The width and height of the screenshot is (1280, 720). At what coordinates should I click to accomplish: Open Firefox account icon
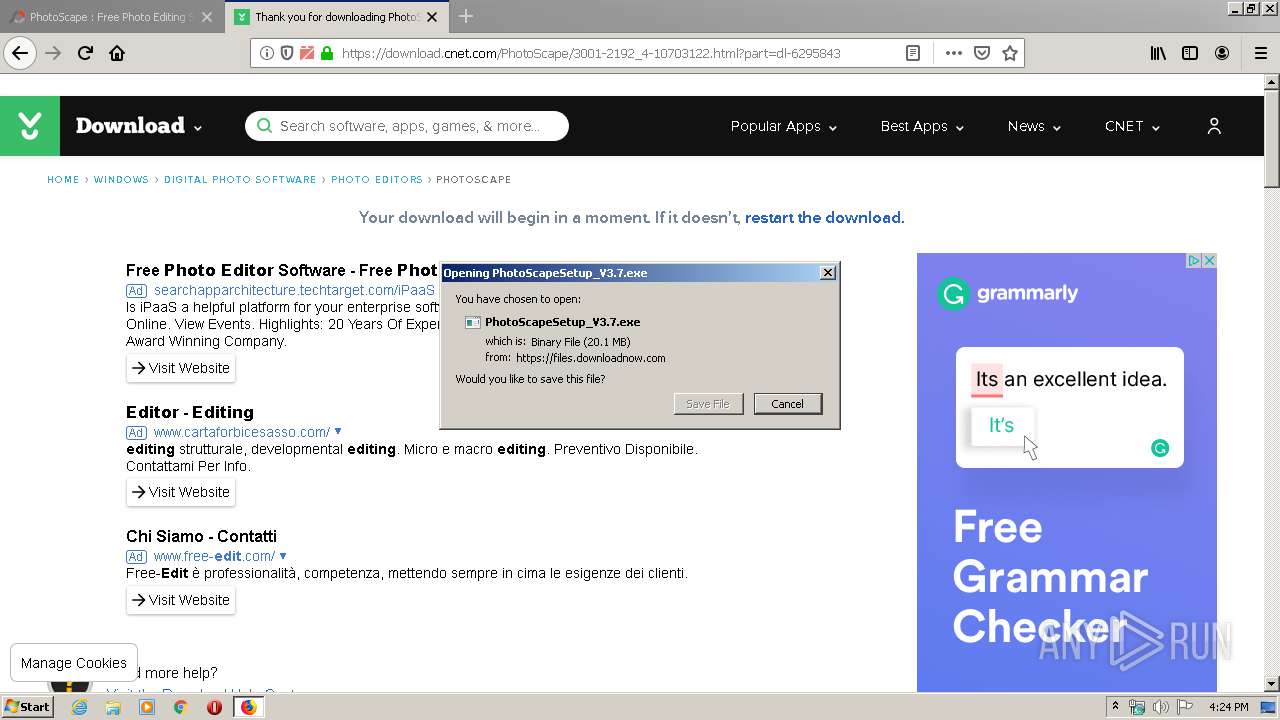click(x=1222, y=53)
